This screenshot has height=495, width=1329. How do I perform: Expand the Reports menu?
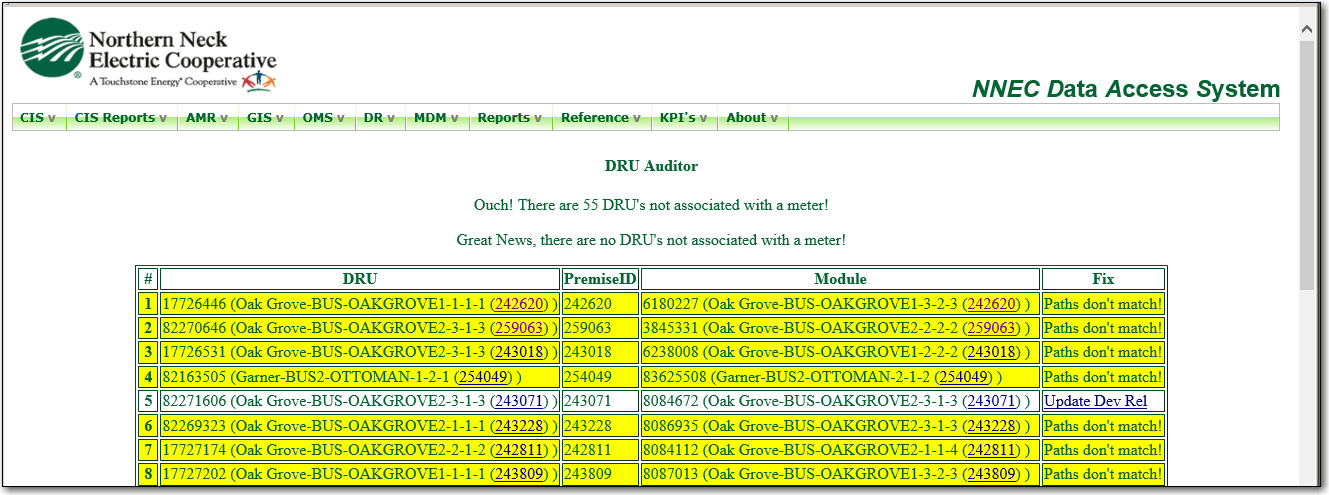[509, 118]
